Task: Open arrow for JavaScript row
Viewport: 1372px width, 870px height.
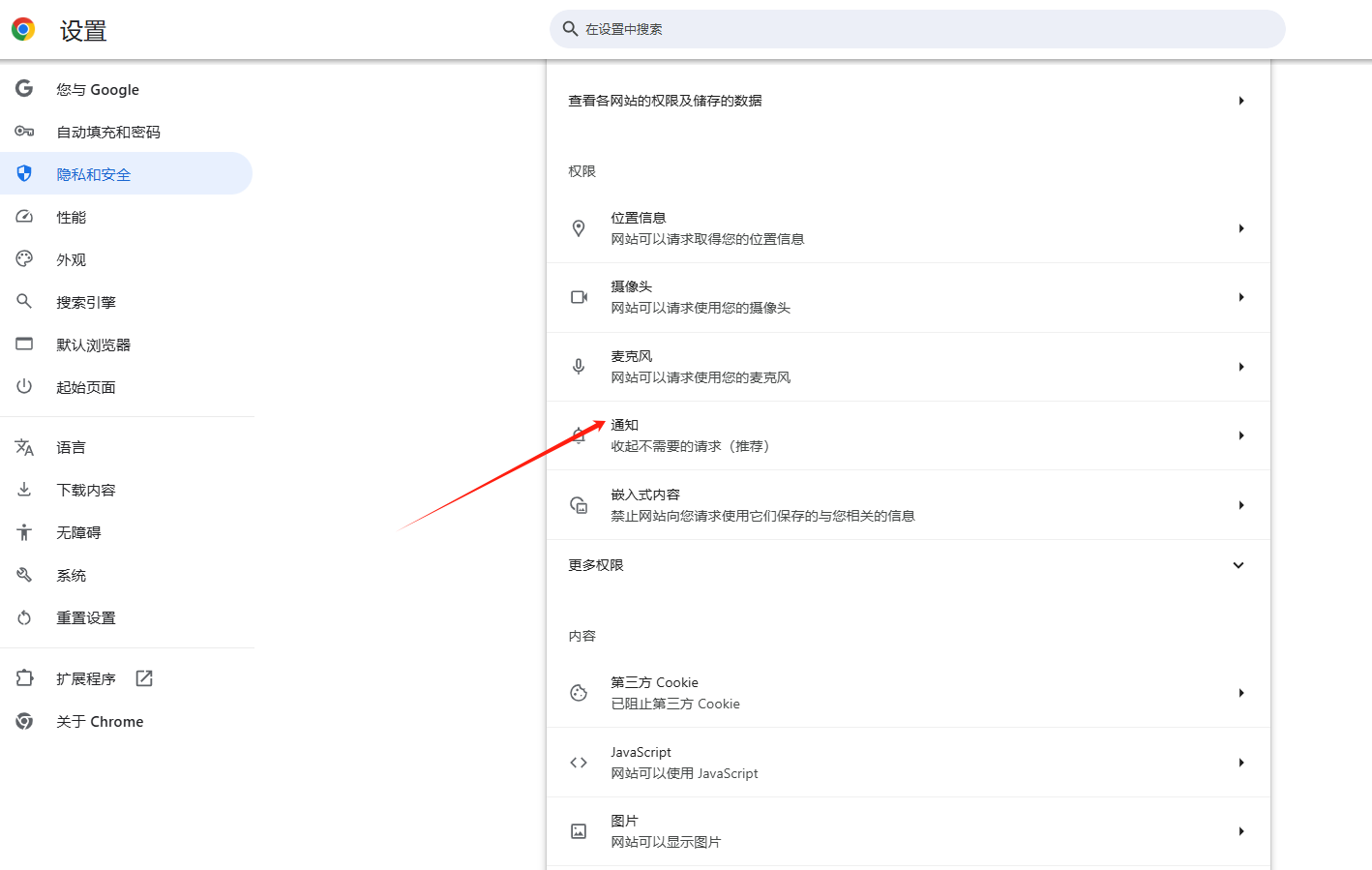Action: click(x=1241, y=763)
